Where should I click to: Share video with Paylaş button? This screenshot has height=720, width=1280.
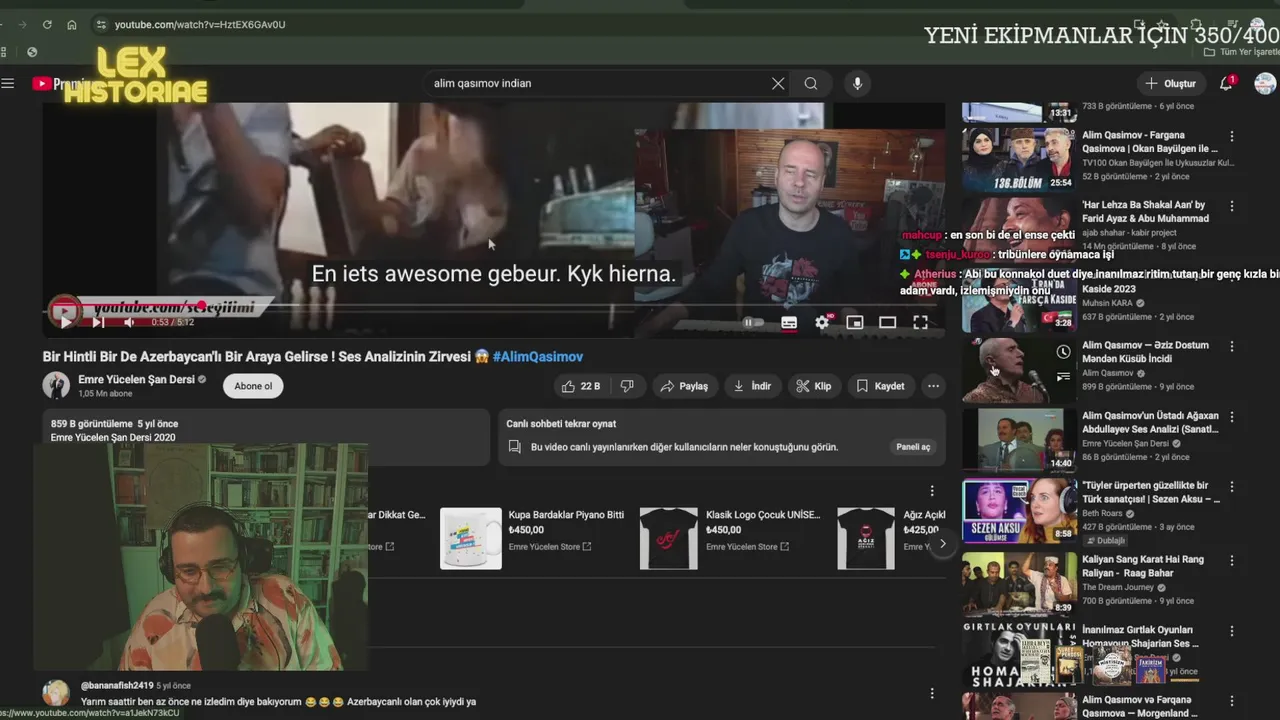(x=685, y=386)
